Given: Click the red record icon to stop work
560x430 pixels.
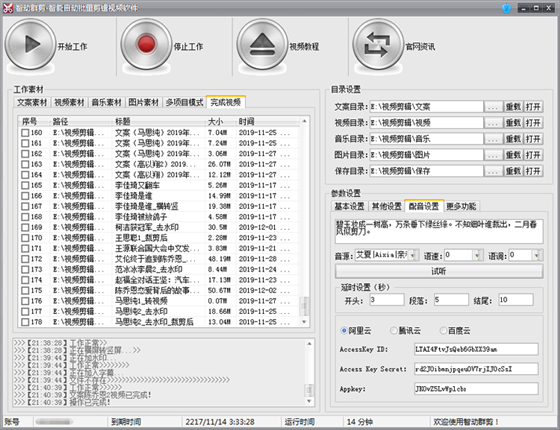Looking at the screenshot, I should point(146,44).
